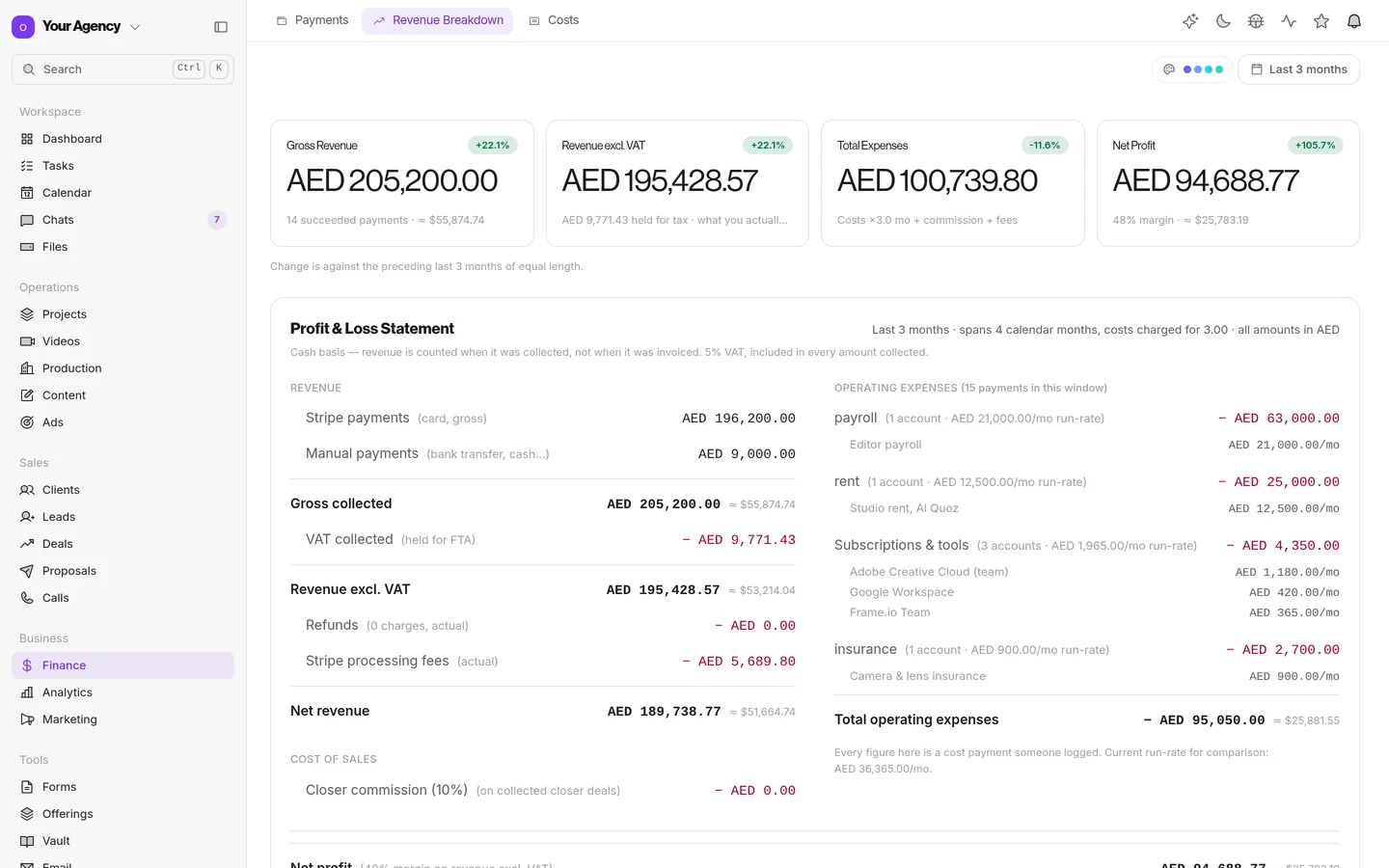Toggle dark mode moon icon
The height and width of the screenshot is (868, 1389).
(1223, 21)
